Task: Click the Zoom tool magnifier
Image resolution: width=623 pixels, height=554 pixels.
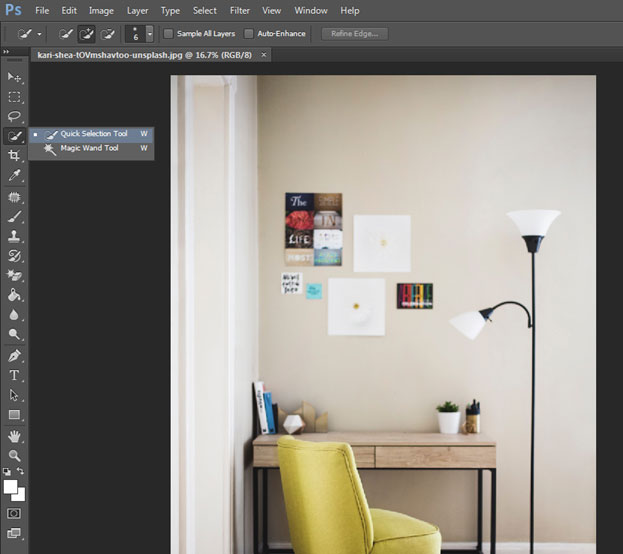Action: (x=14, y=455)
